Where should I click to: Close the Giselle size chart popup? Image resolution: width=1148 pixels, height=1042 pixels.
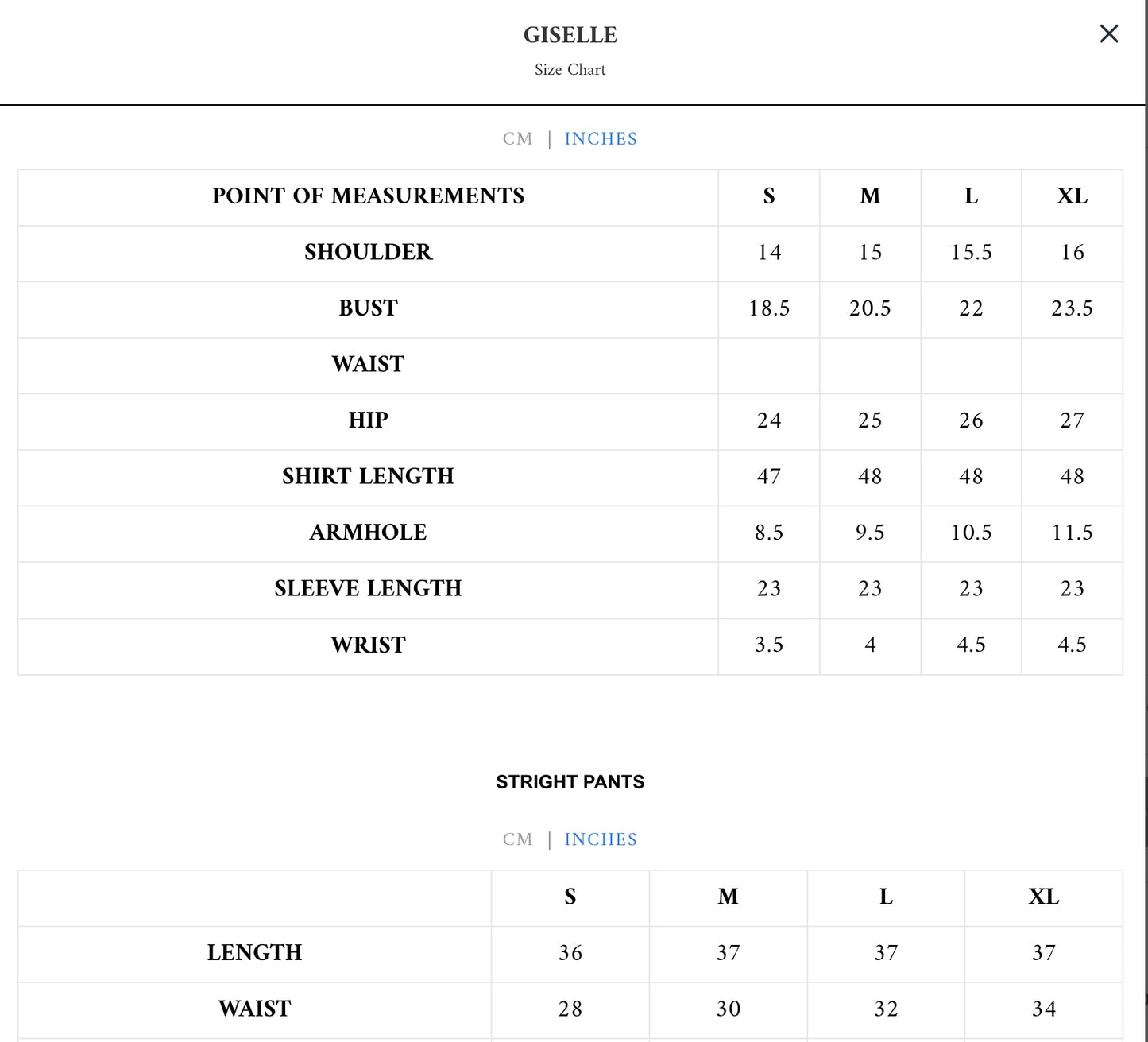point(1108,33)
